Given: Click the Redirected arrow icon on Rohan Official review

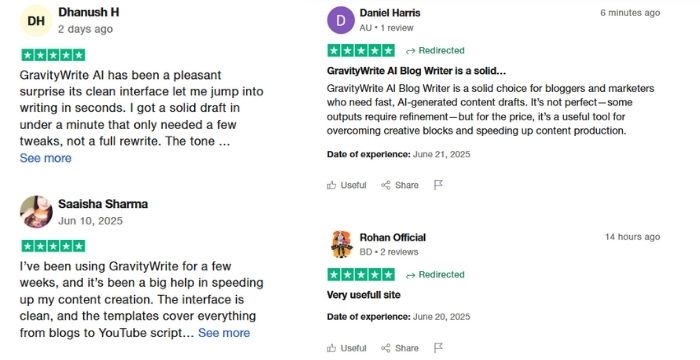Looking at the screenshot, I should pyautogui.click(x=410, y=275).
